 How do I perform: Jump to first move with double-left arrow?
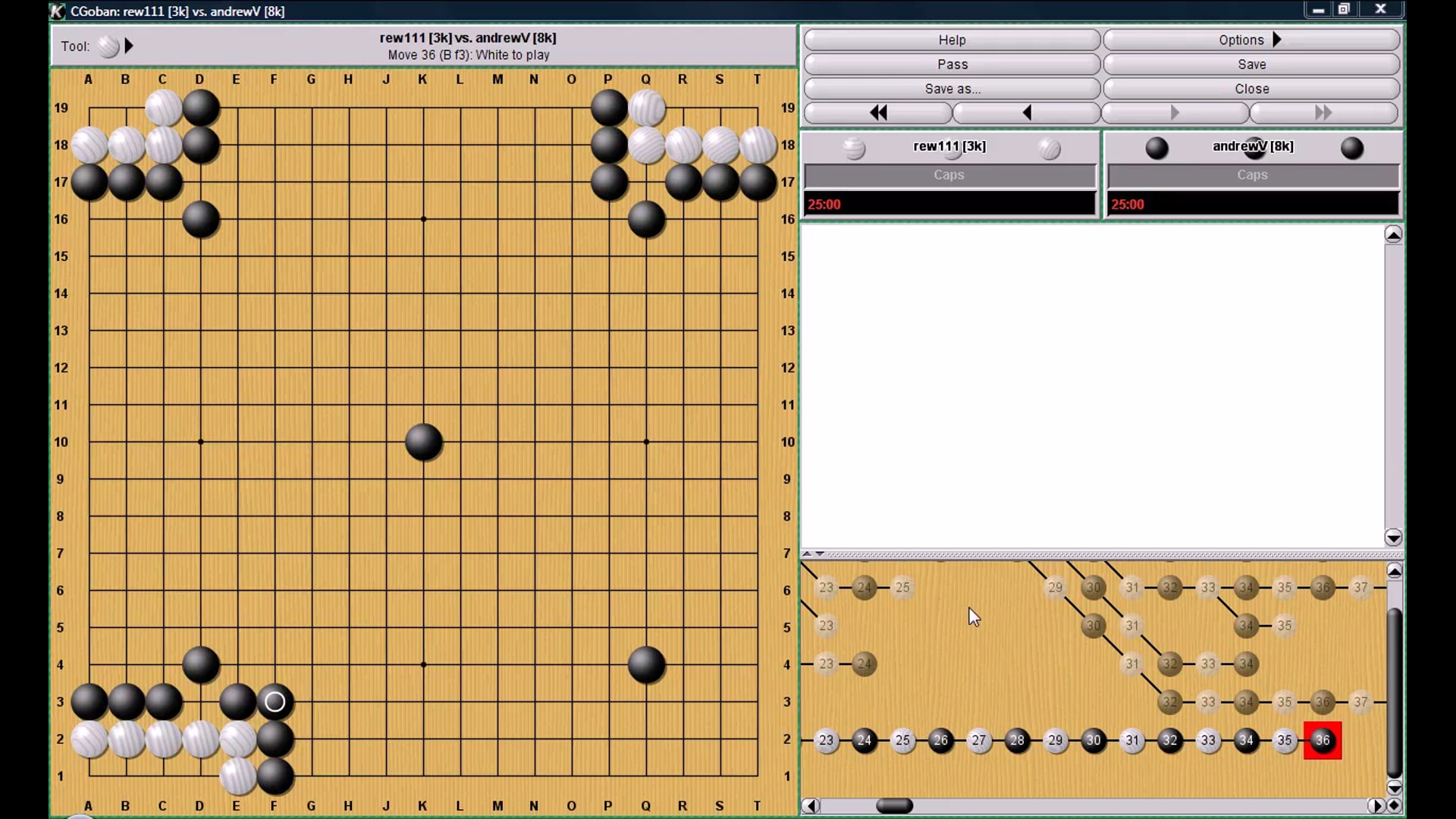[877, 113]
